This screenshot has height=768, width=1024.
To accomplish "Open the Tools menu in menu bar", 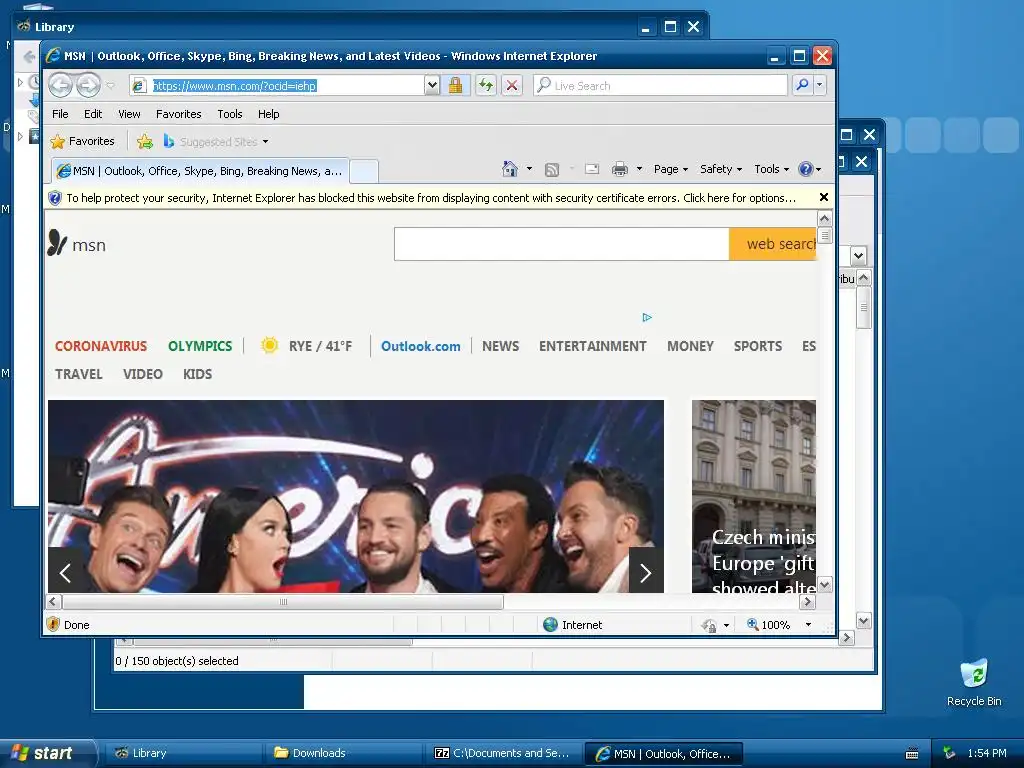I will pos(230,114).
